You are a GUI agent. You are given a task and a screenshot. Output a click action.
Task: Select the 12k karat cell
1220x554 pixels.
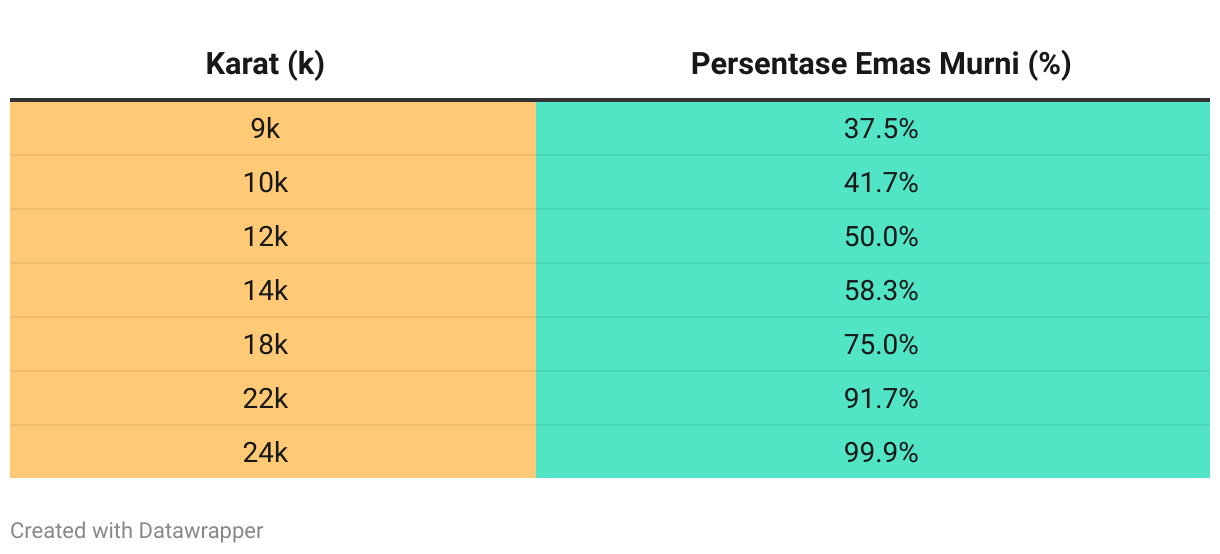pos(273,237)
